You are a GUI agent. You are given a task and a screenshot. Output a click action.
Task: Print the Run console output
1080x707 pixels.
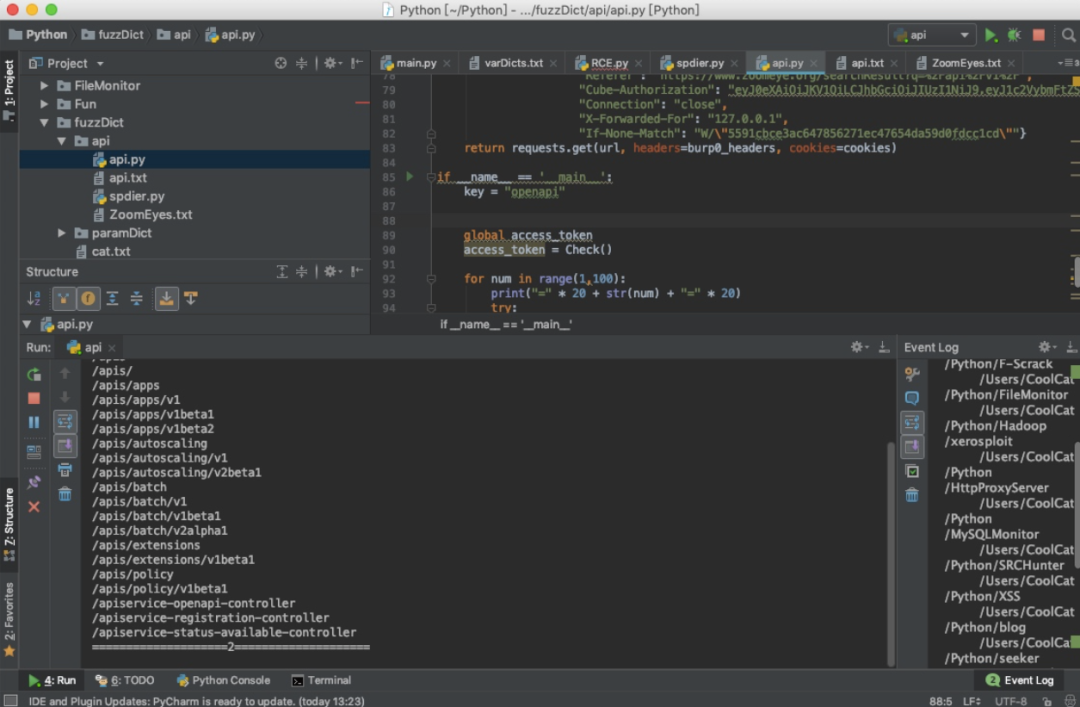tap(65, 470)
